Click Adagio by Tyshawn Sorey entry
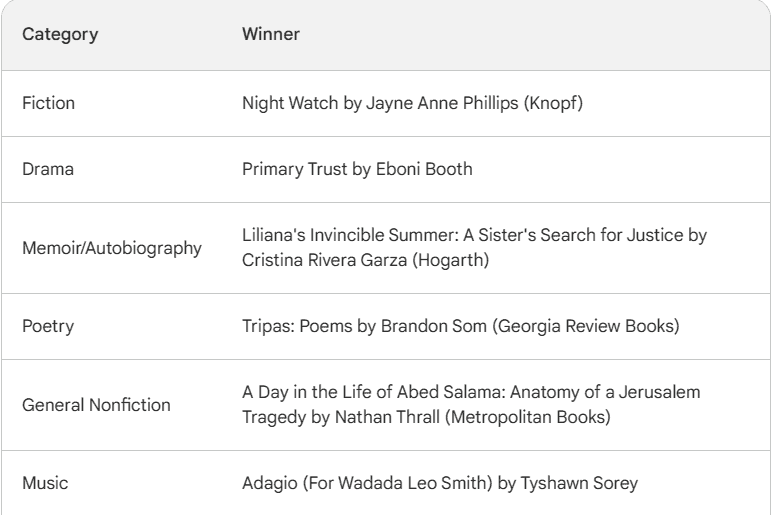The image size is (771, 515). [x=440, y=483]
